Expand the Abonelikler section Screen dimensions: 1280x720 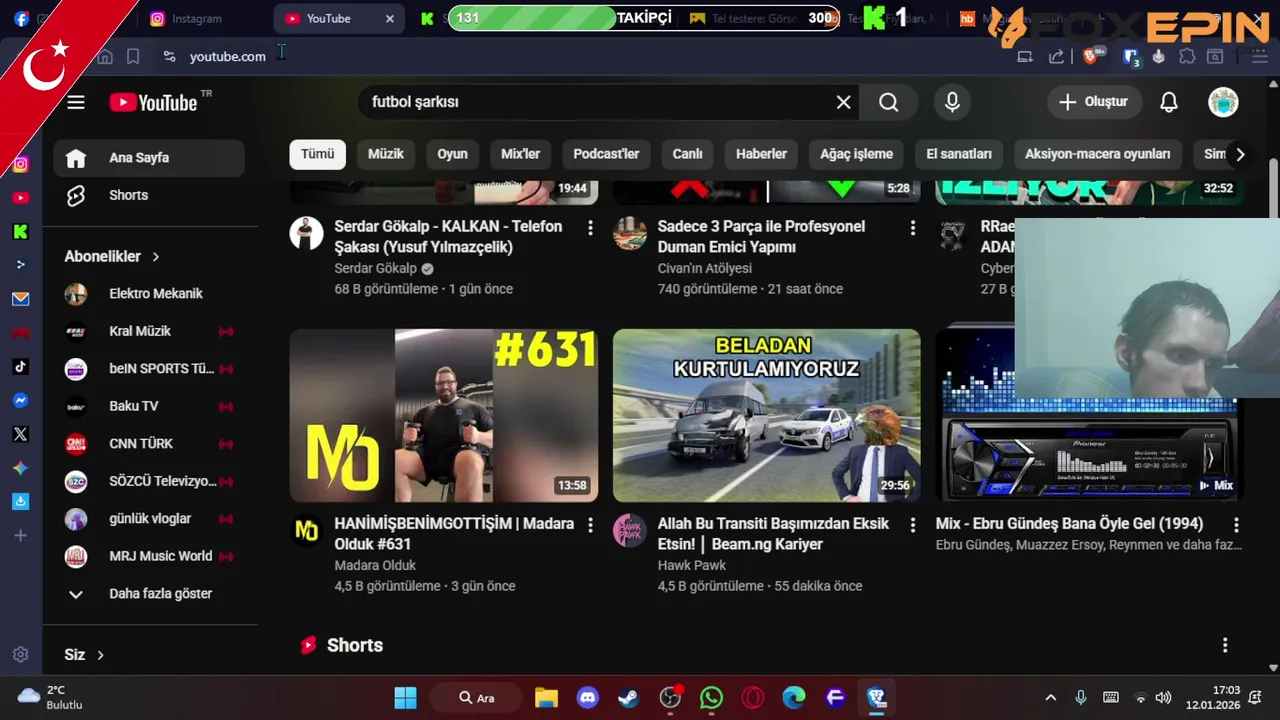[113, 256]
